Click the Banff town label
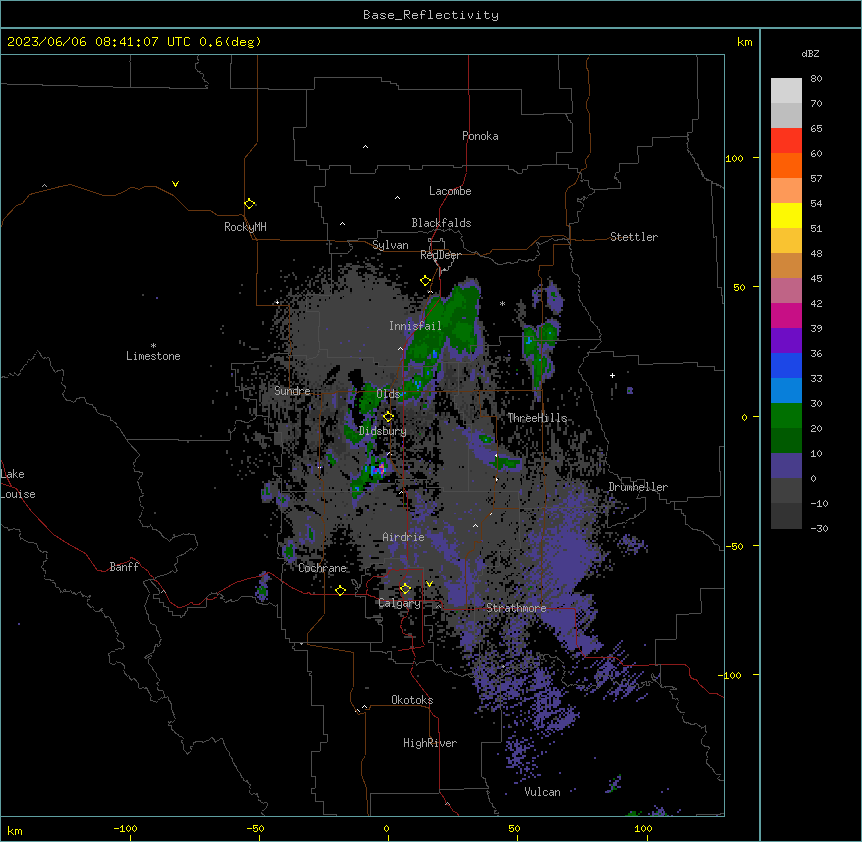This screenshot has width=862, height=842. (124, 567)
